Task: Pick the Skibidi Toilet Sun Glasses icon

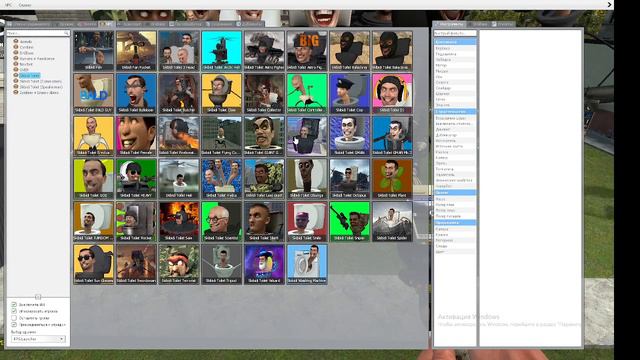Action: click(x=94, y=264)
